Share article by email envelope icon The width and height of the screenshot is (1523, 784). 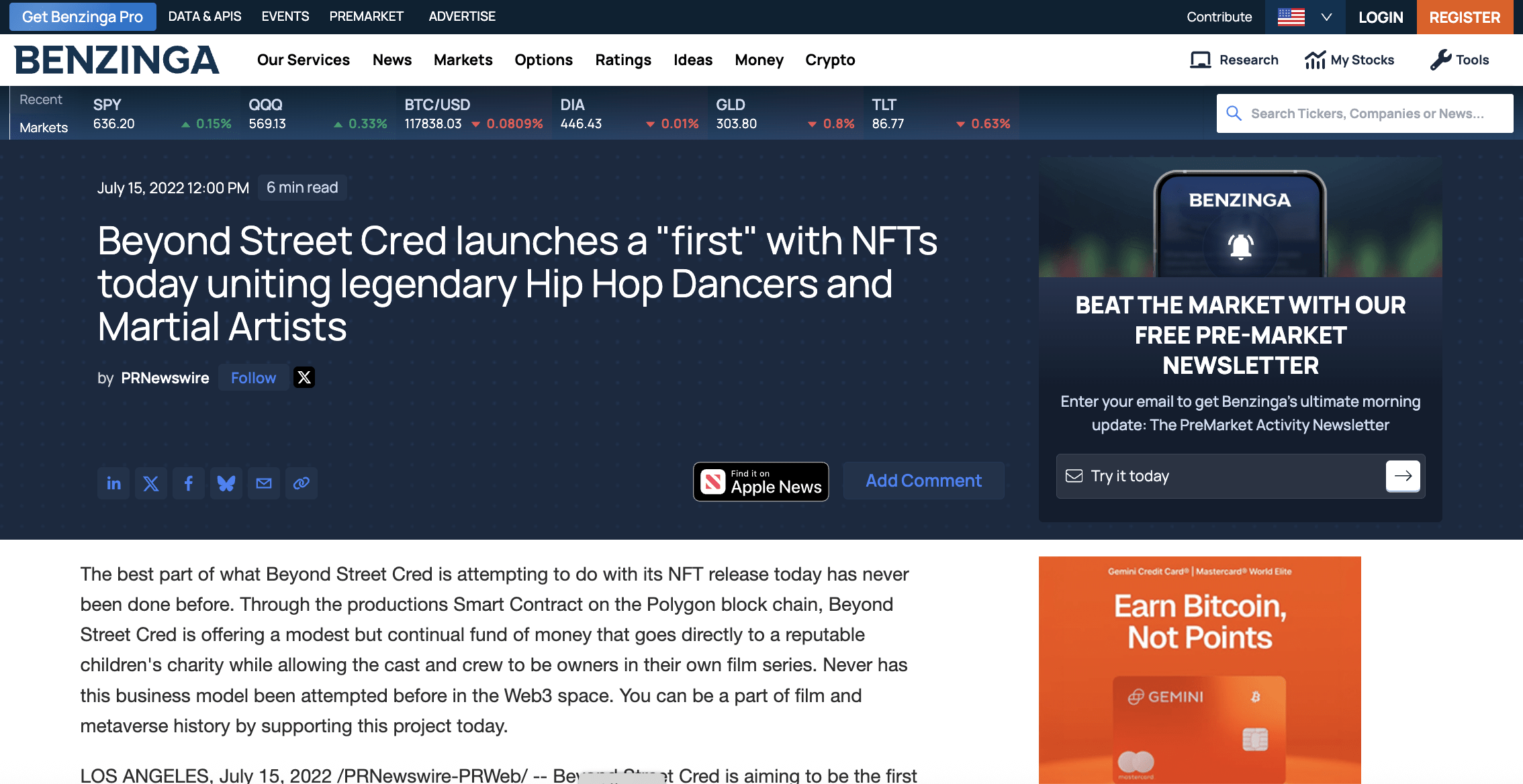[264, 483]
